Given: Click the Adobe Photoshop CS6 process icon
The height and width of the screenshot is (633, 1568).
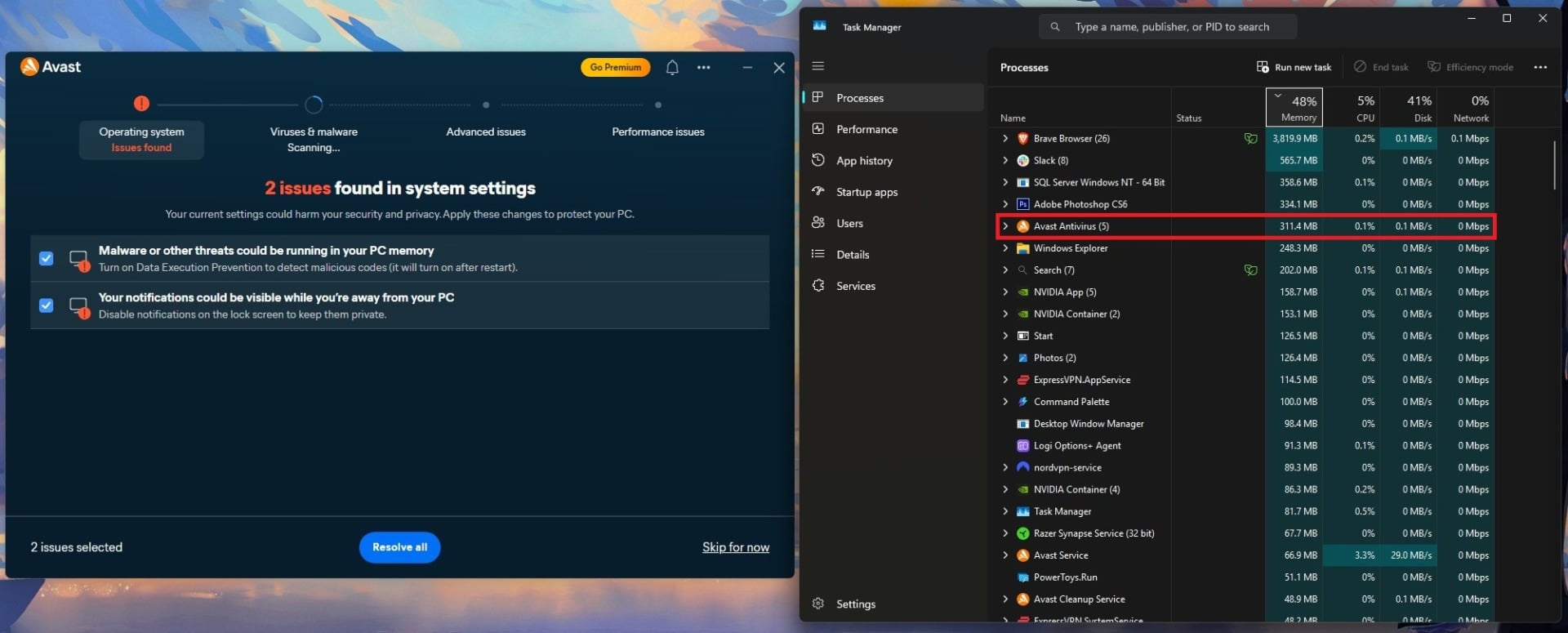Looking at the screenshot, I should [x=1022, y=204].
